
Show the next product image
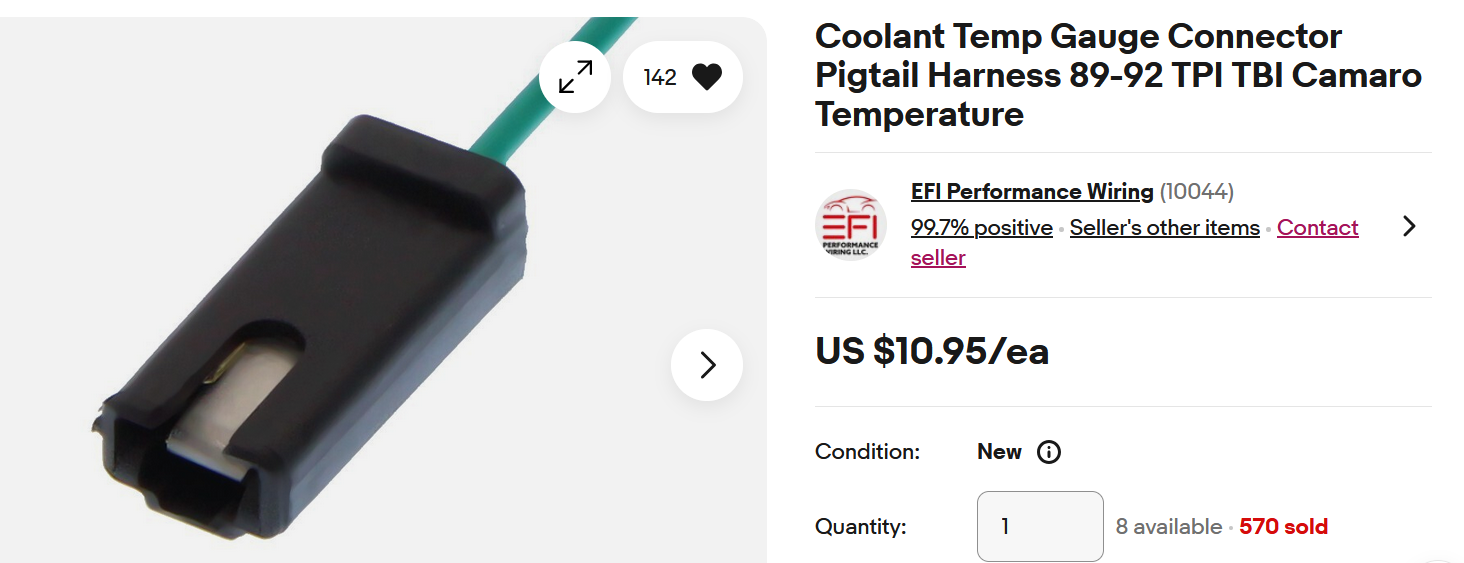point(707,365)
